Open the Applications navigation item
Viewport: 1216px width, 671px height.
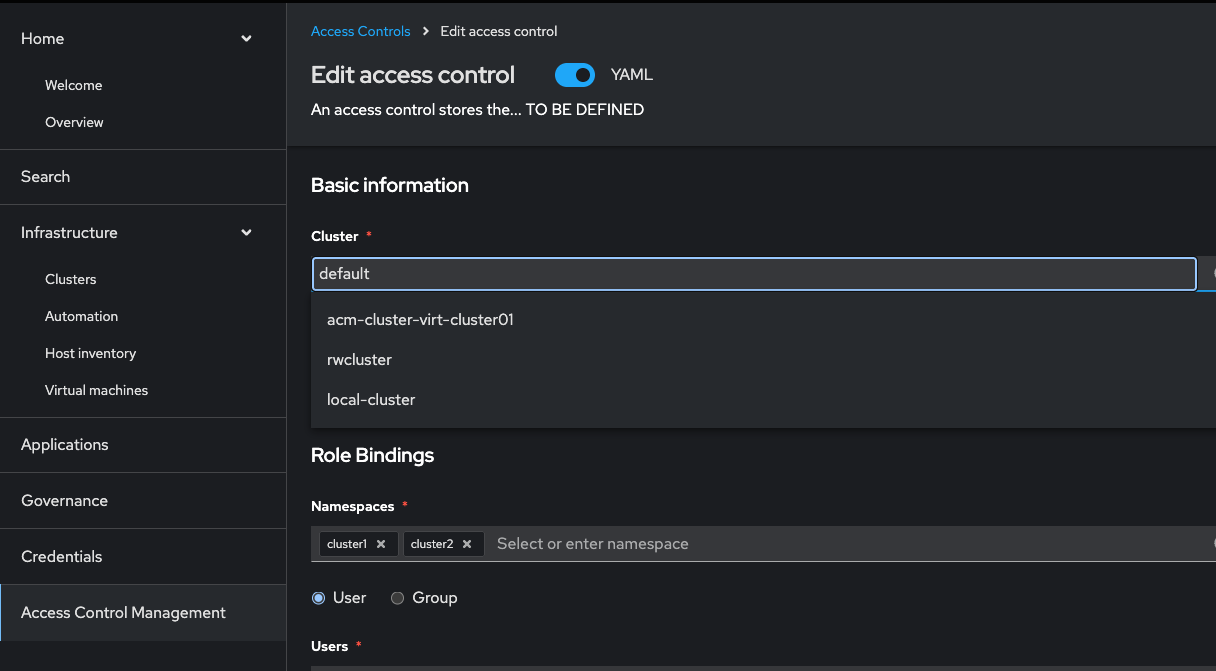click(x=65, y=445)
